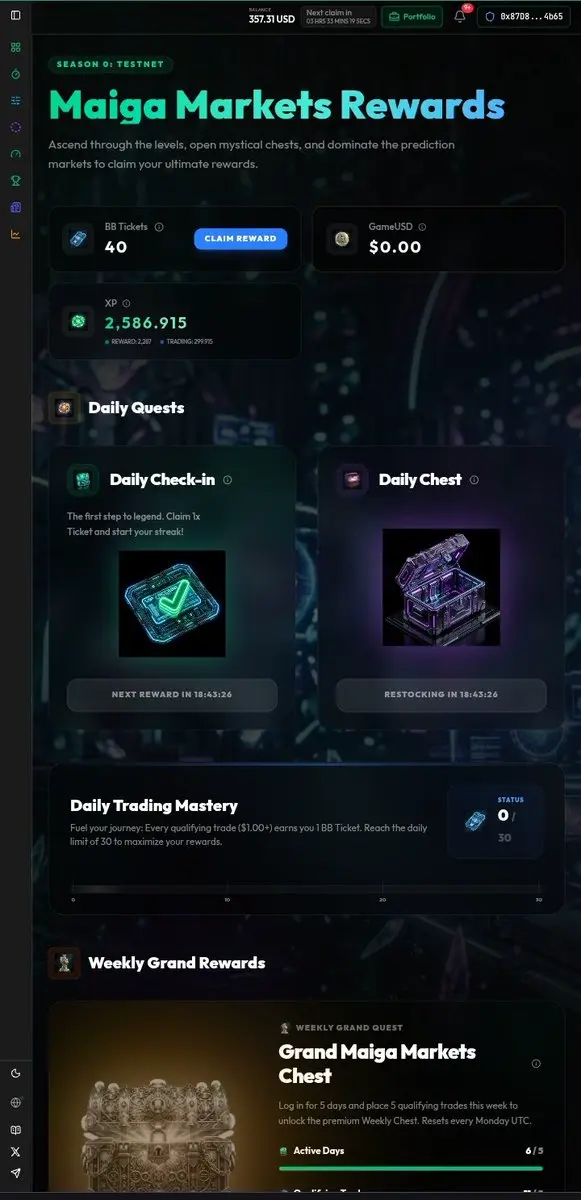Open the dashboard grid icon in sidebar
This screenshot has width=581, height=1200.
(x=15, y=47)
